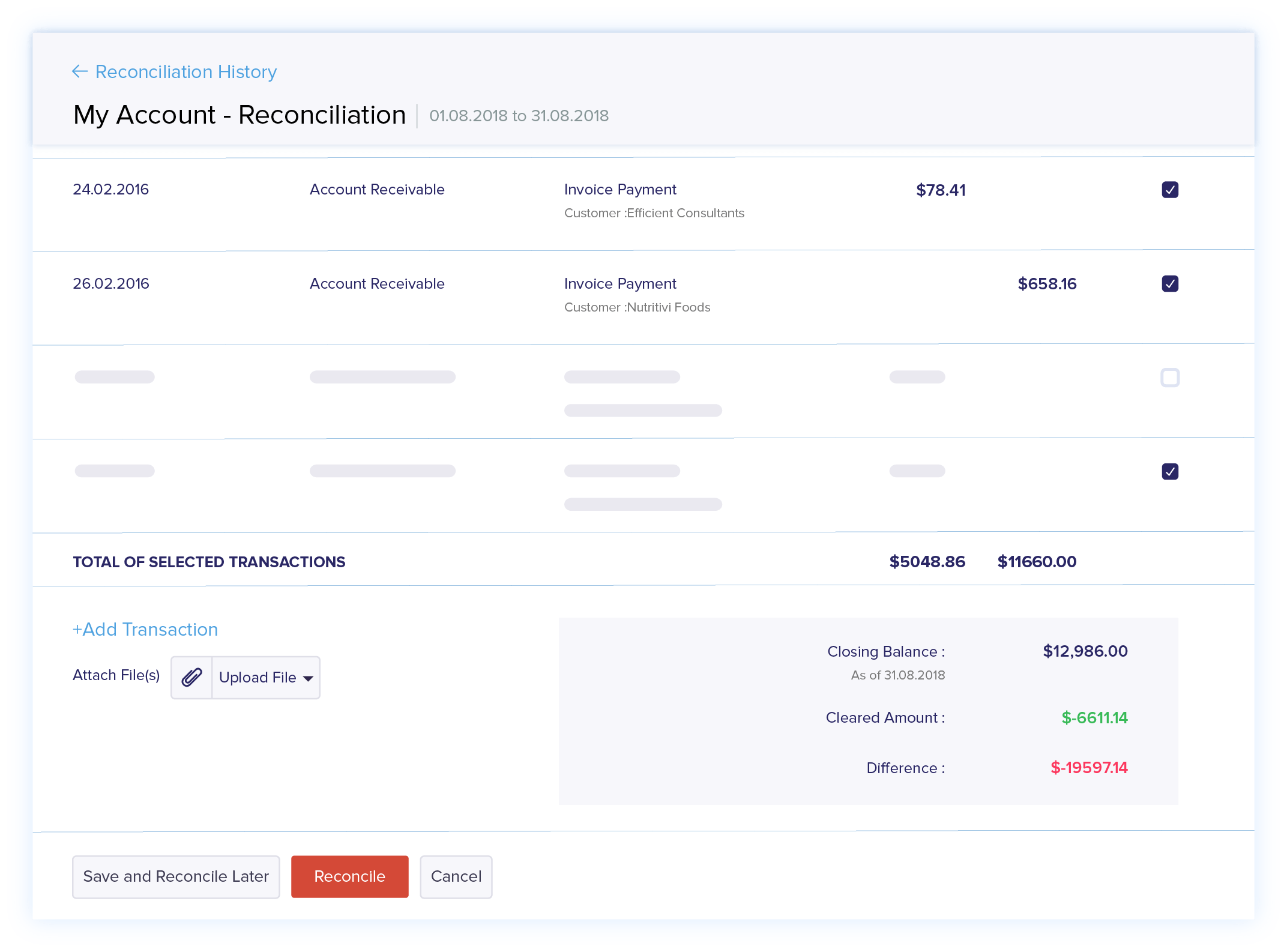Enable the empty placeholder row checkbox
This screenshot has width=1287, height=952.
click(1169, 378)
